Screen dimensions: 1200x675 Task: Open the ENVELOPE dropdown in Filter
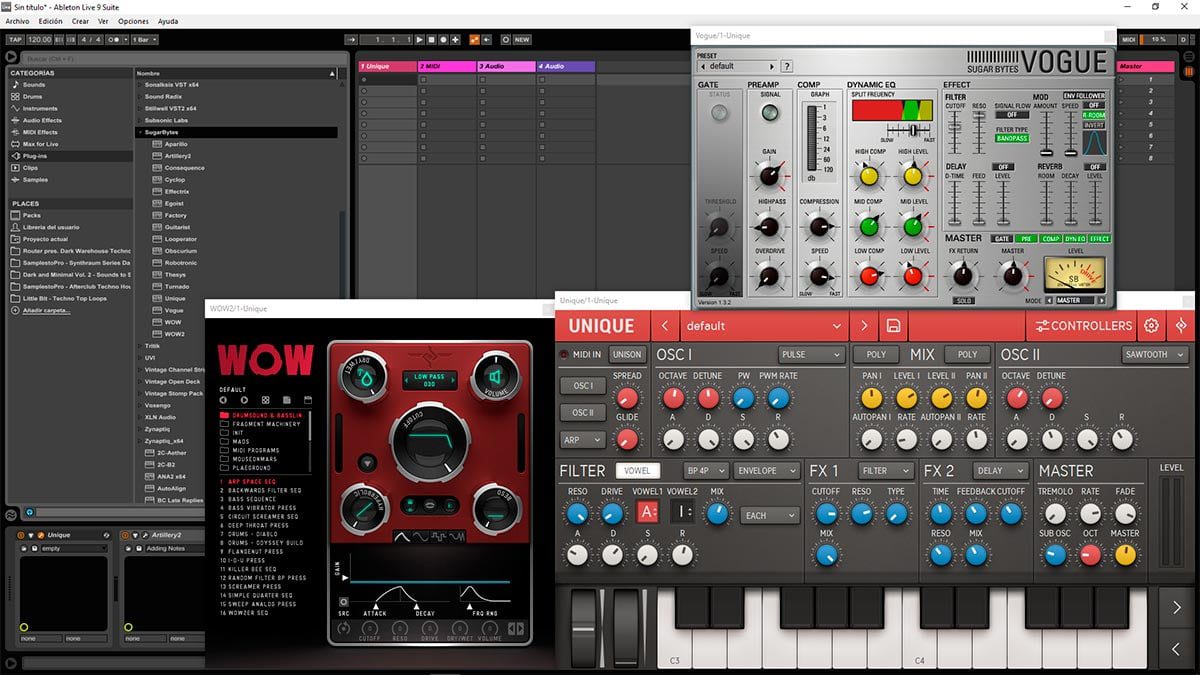click(x=767, y=471)
